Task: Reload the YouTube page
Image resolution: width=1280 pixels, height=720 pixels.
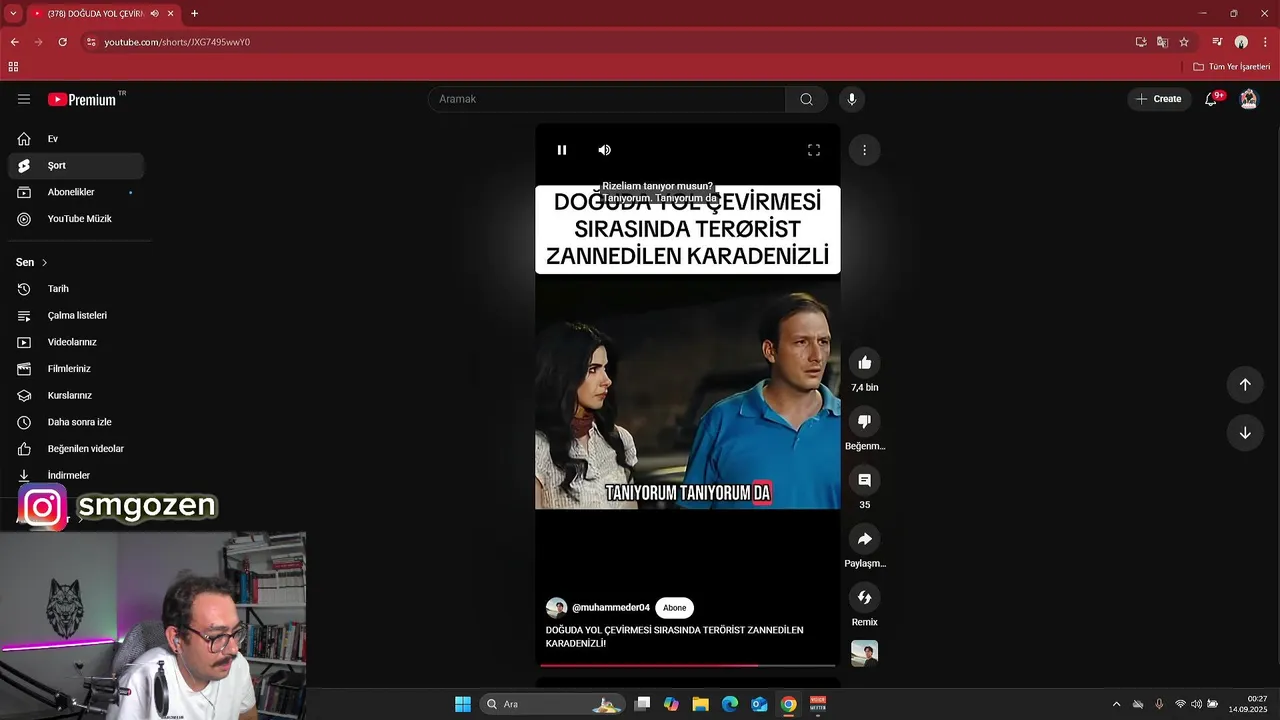Action: (x=62, y=42)
